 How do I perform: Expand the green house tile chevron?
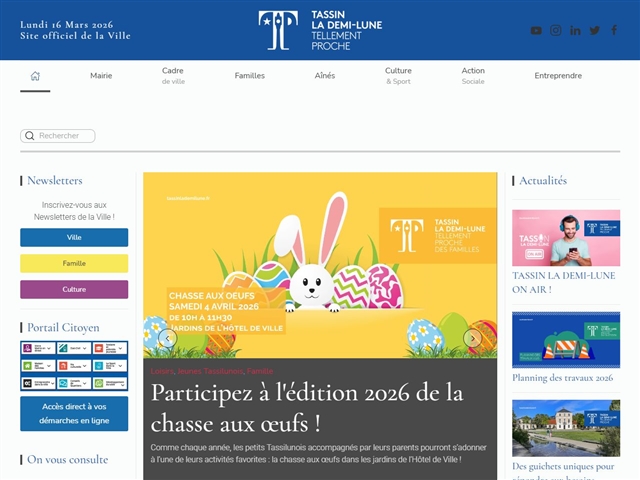pyautogui.click(x=49, y=366)
